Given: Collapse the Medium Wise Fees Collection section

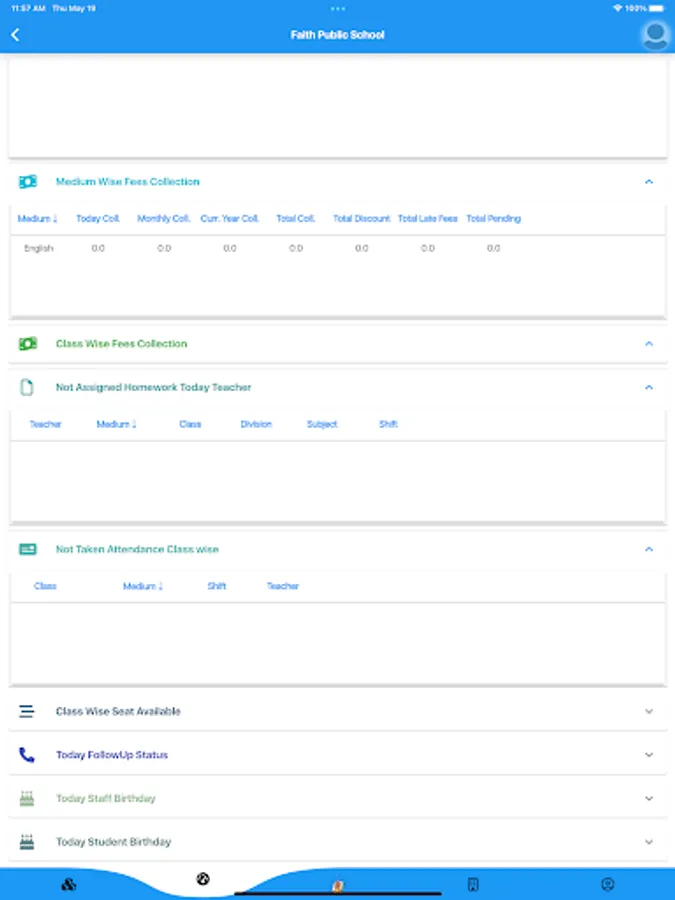Looking at the screenshot, I should pyautogui.click(x=649, y=182).
